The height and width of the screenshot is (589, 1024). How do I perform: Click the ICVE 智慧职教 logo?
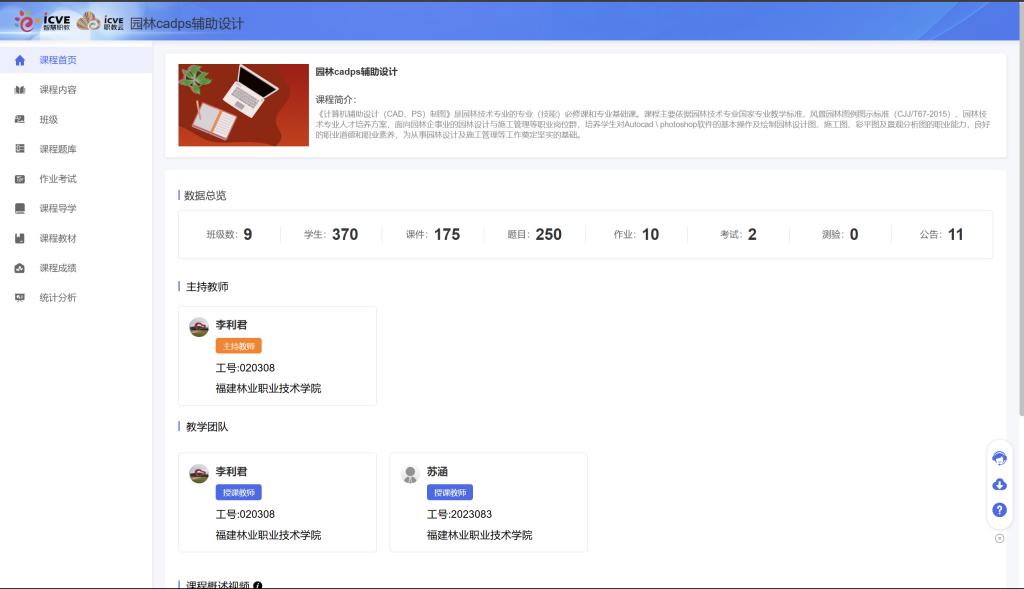coord(42,22)
